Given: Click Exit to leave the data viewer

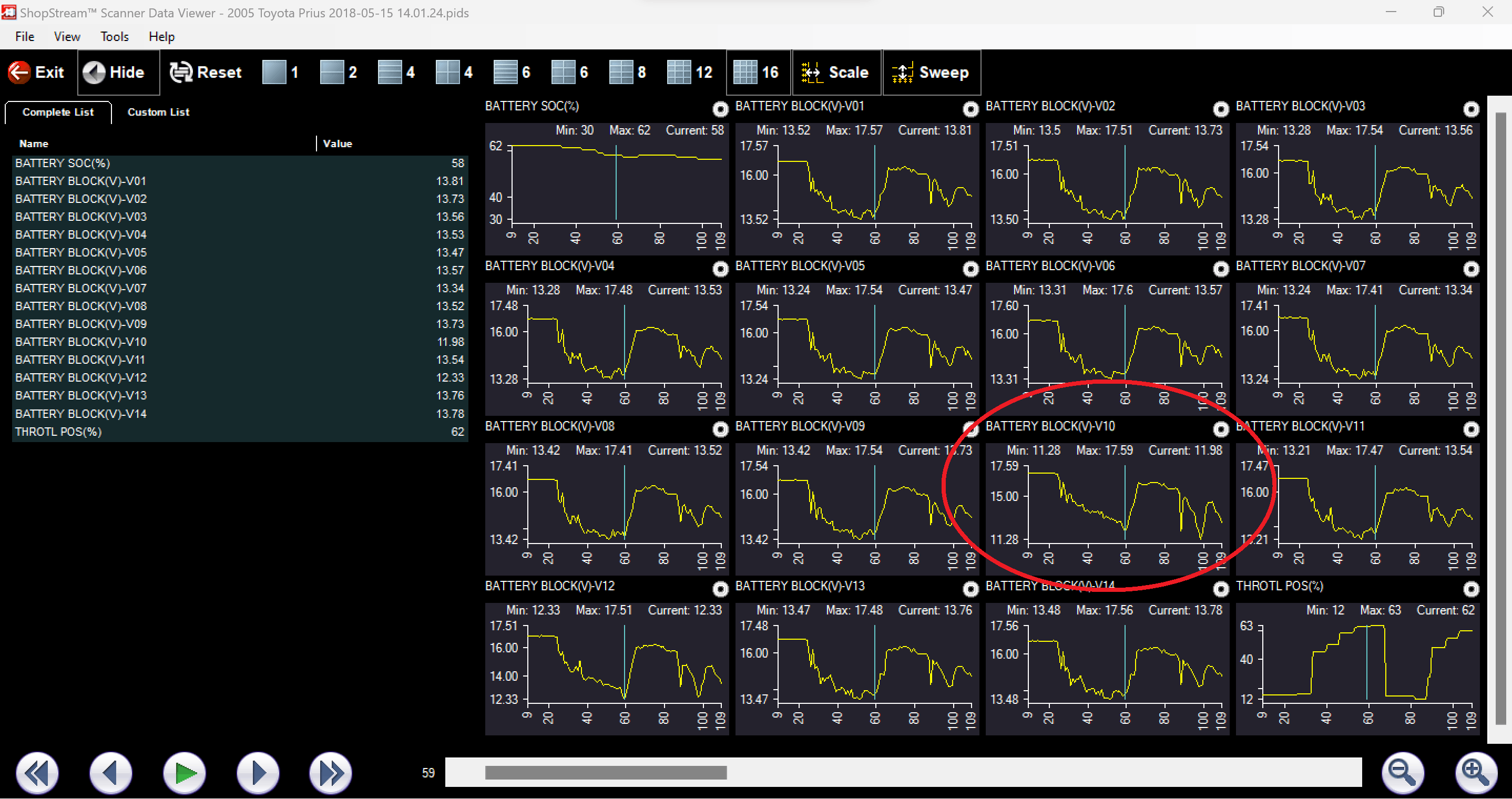Looking at the screenshot, I should [37, 72].
